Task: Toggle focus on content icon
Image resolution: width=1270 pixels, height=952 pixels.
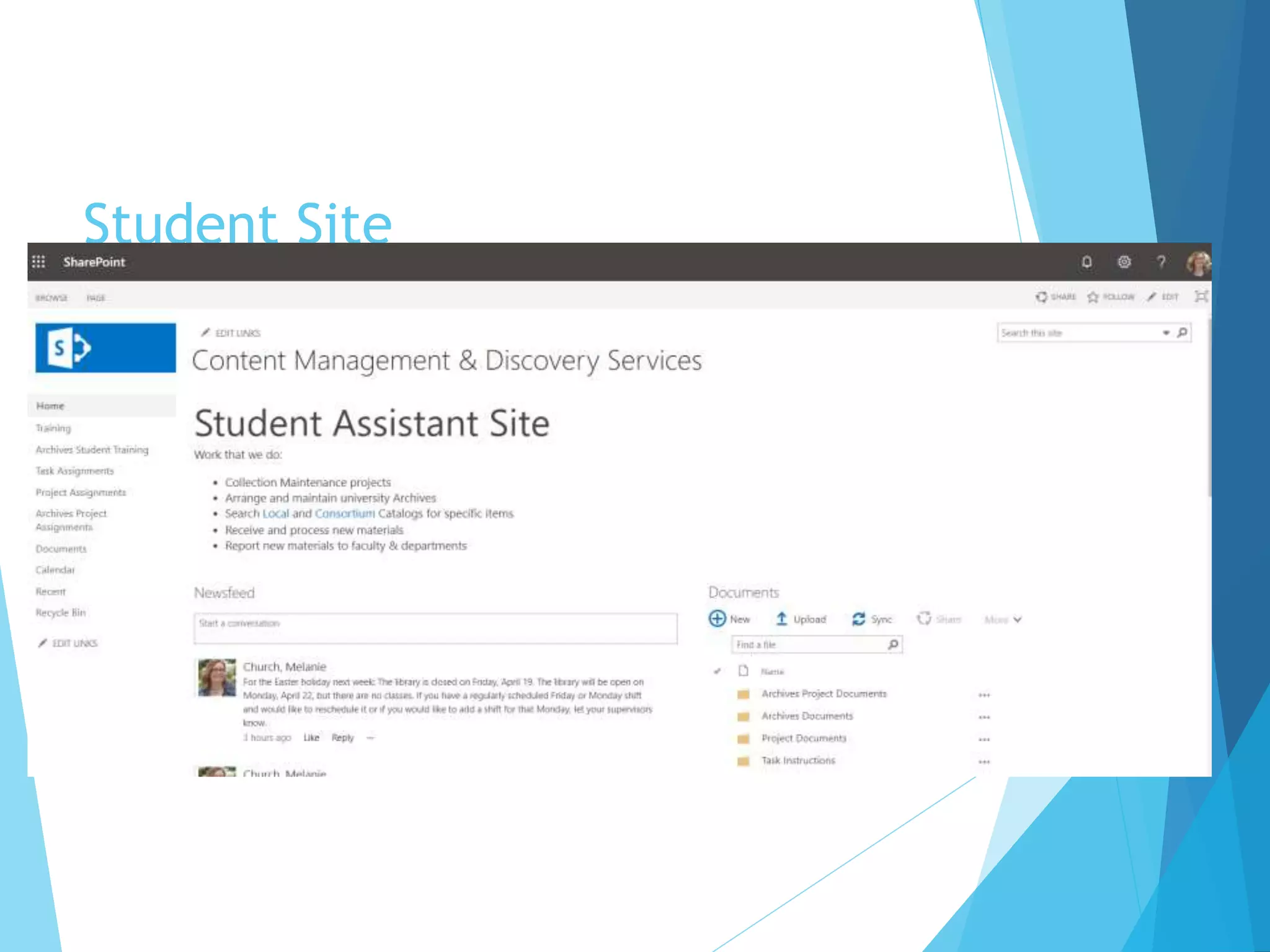Action: tap(1201, 296)
